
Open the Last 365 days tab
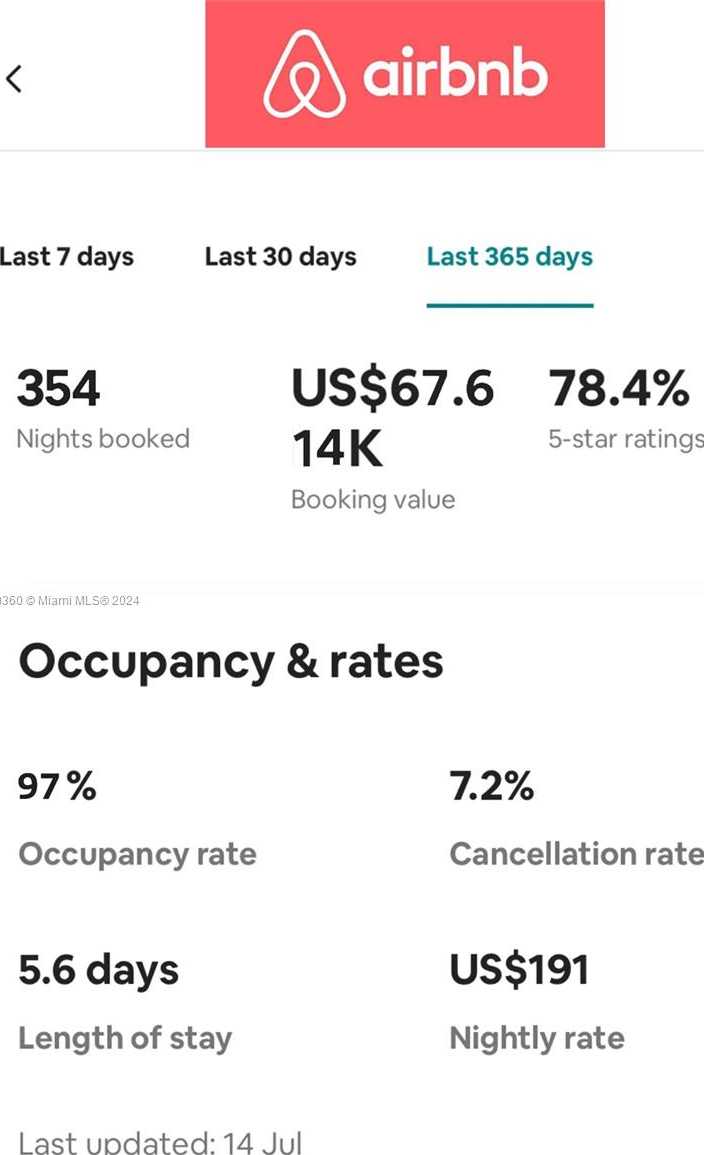[509, 257]
